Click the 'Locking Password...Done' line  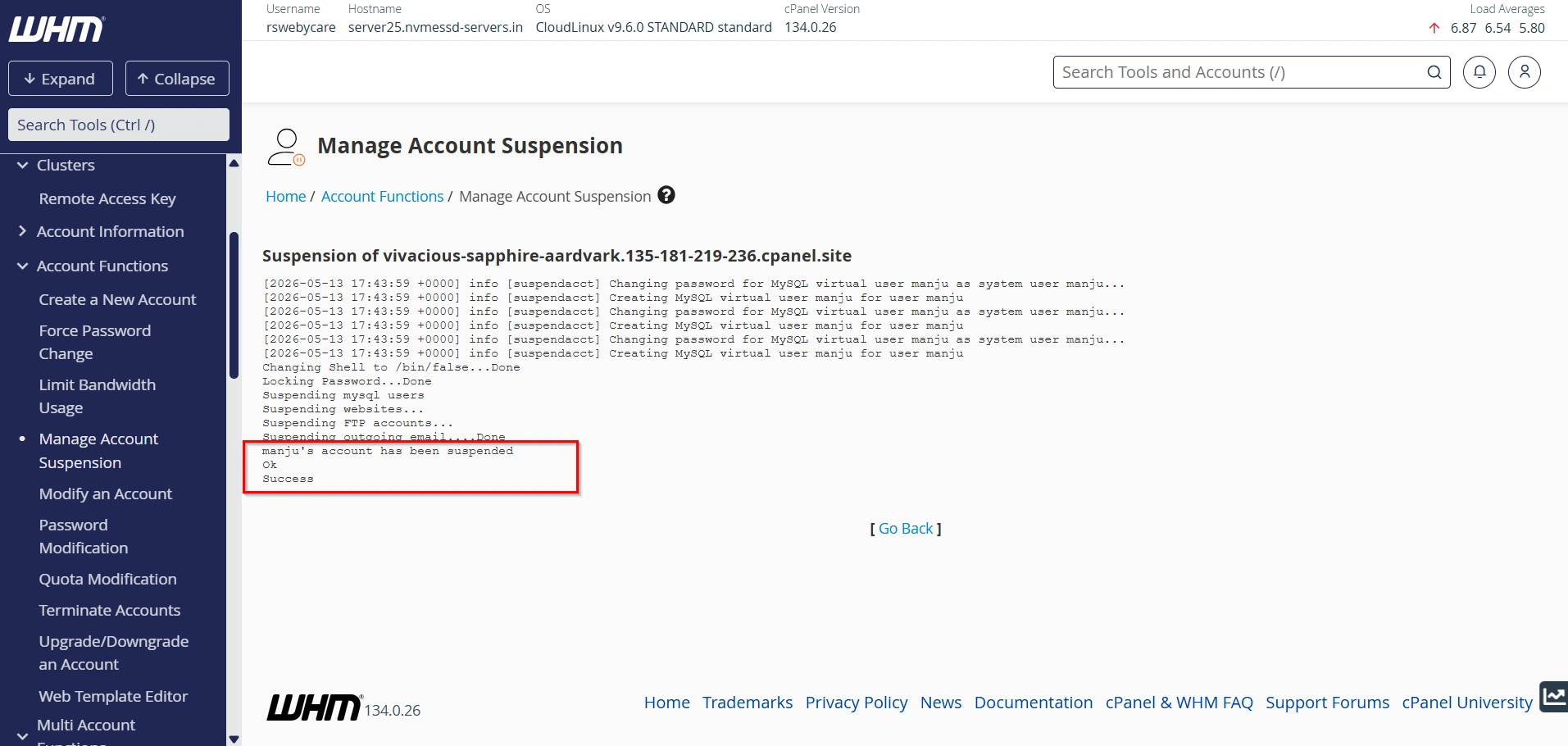(347, 381)
